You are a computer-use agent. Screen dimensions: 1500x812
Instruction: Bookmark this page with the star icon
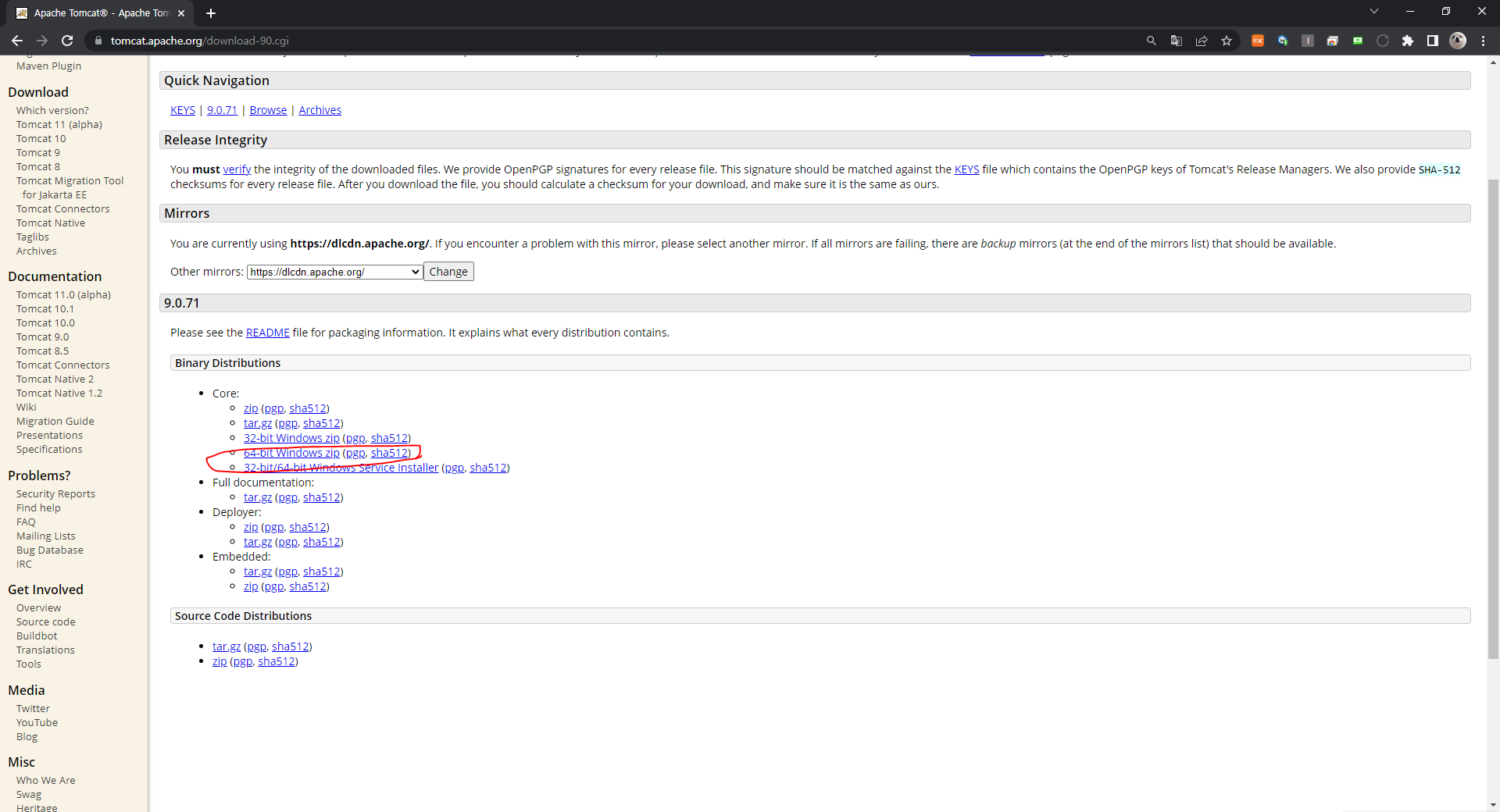[1227, 41]
